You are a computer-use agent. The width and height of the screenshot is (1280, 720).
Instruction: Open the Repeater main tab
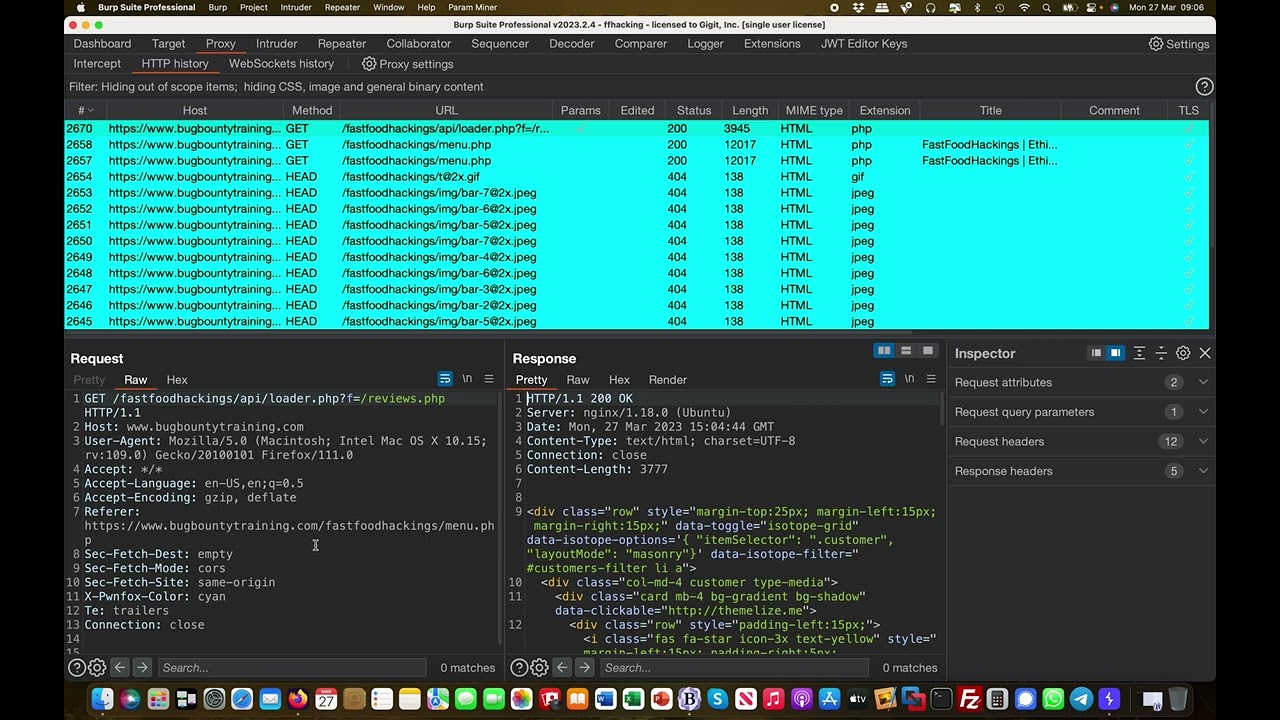342,44
